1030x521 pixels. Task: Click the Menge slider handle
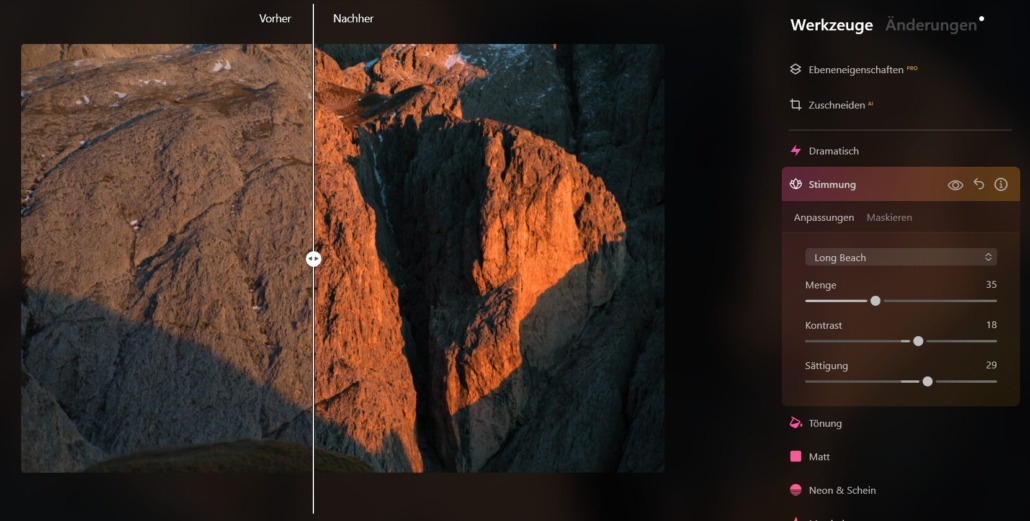pyautogui.click(x=875, y=300)
